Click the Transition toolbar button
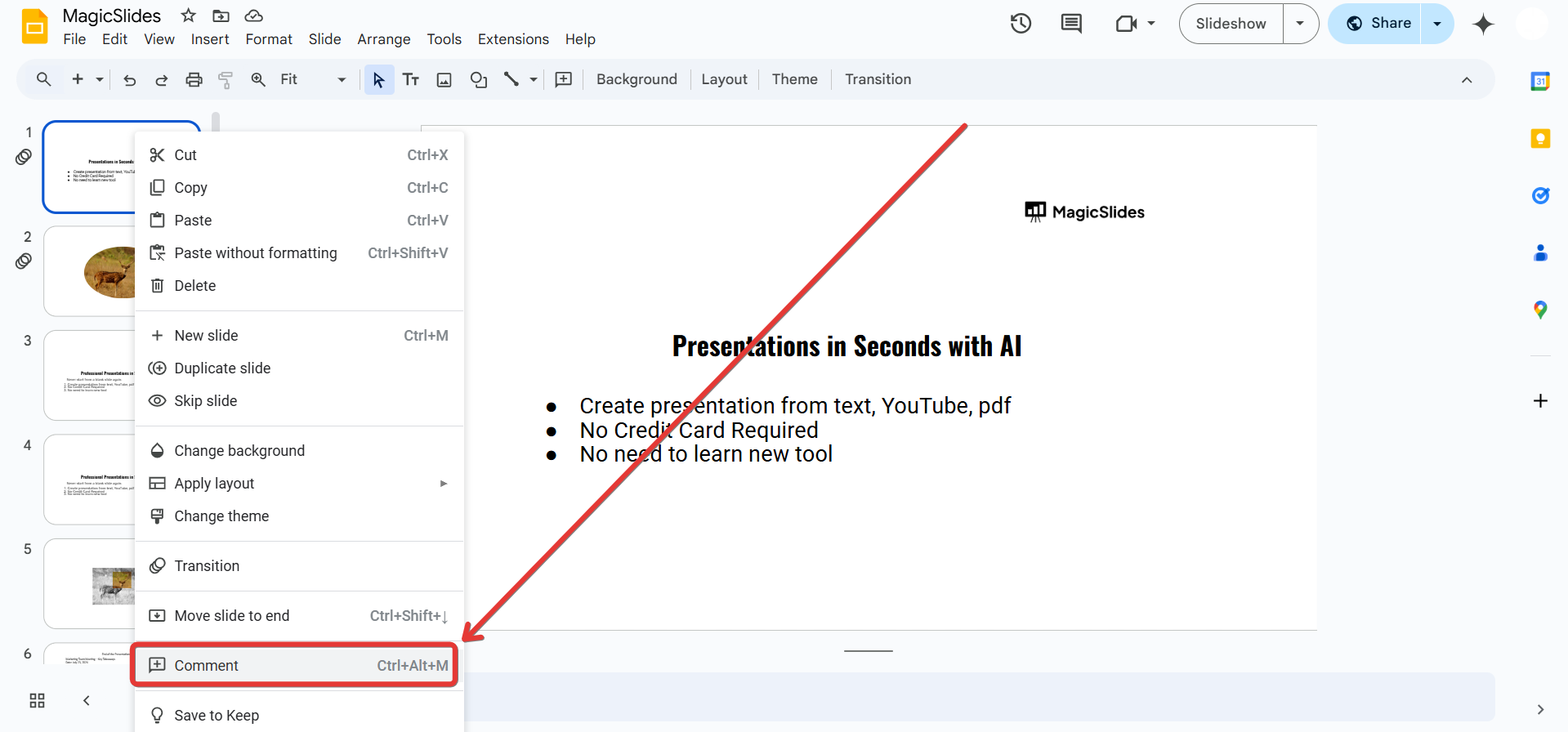Image resolution: width=1568 pixels, height=732 pixels. point(878,79)
